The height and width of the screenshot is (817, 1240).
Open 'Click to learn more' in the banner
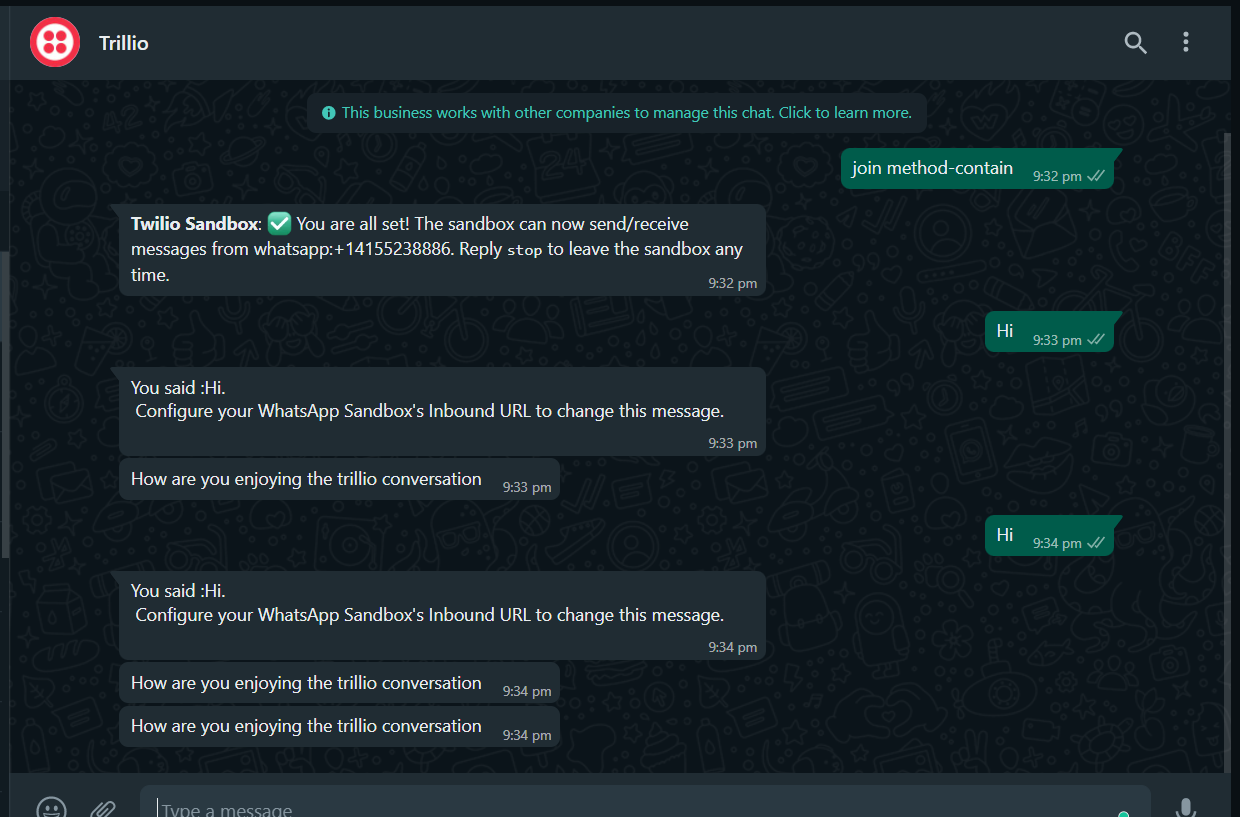point(845,113)
